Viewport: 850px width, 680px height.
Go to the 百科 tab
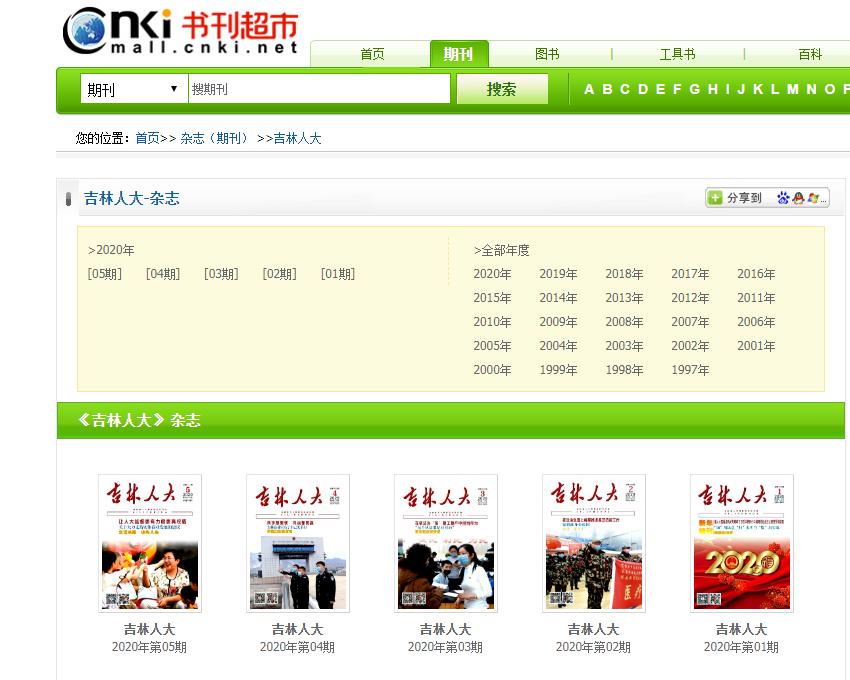(x=810, y=54)
